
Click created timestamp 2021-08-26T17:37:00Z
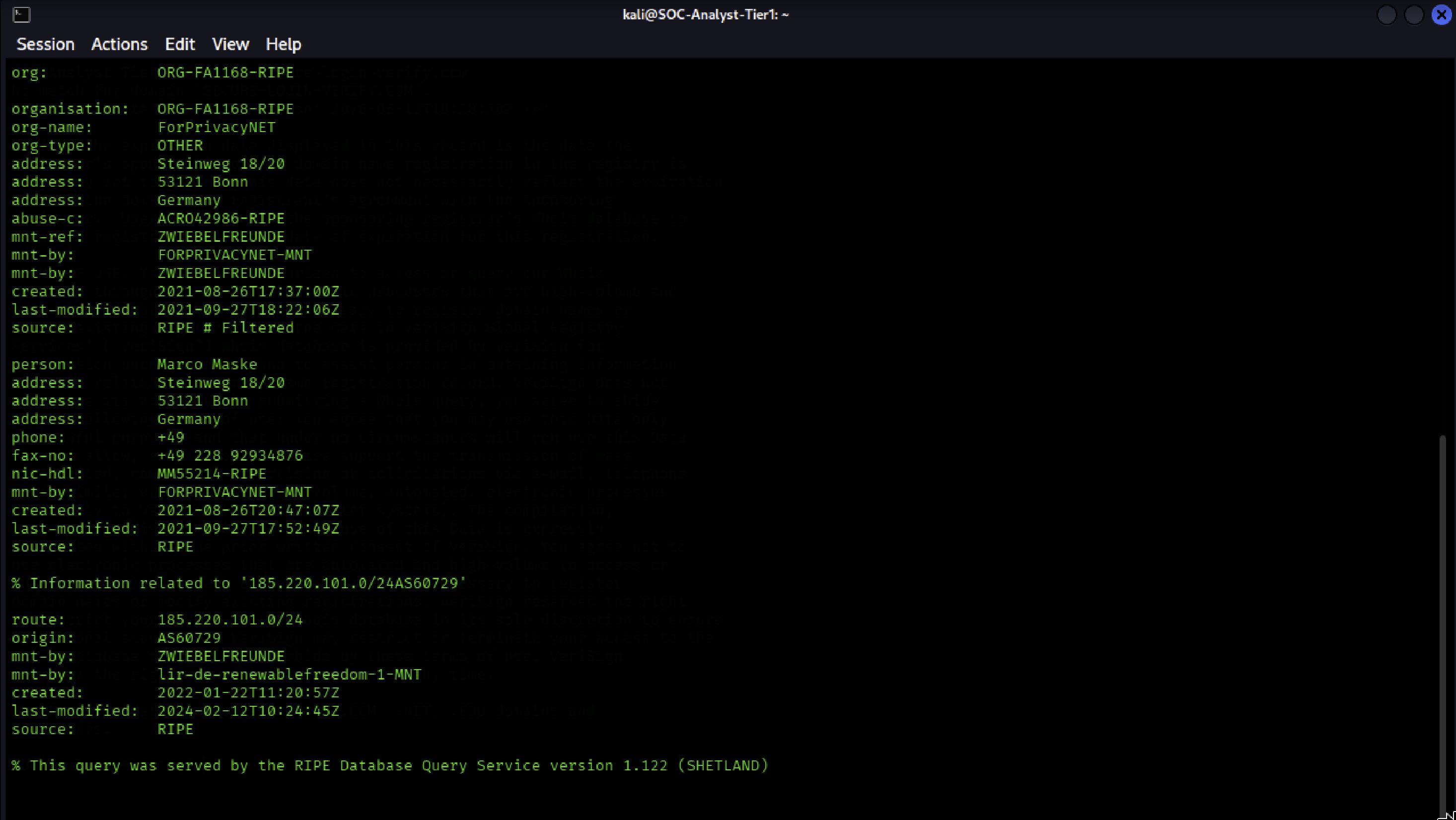tap(248, 291)
